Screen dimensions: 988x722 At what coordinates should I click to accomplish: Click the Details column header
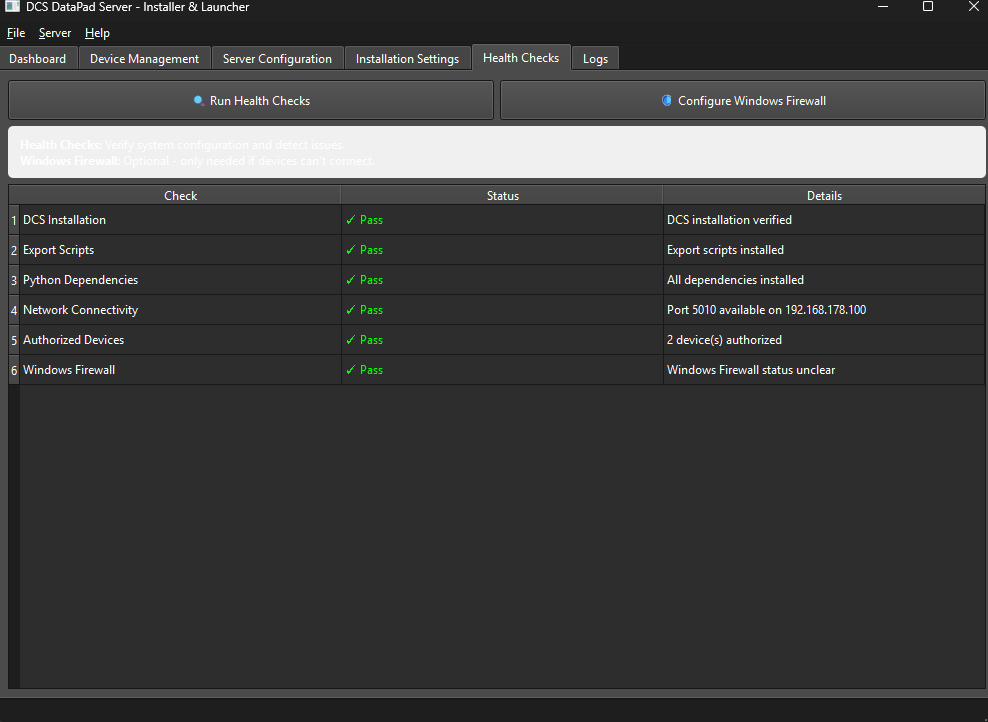(x=824, y=196)
